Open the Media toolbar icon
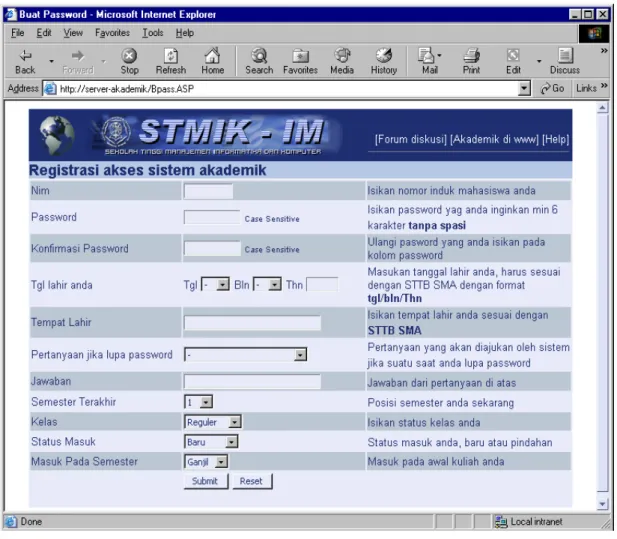The height and width of the screenshot is (539, 617). point(342,56)
